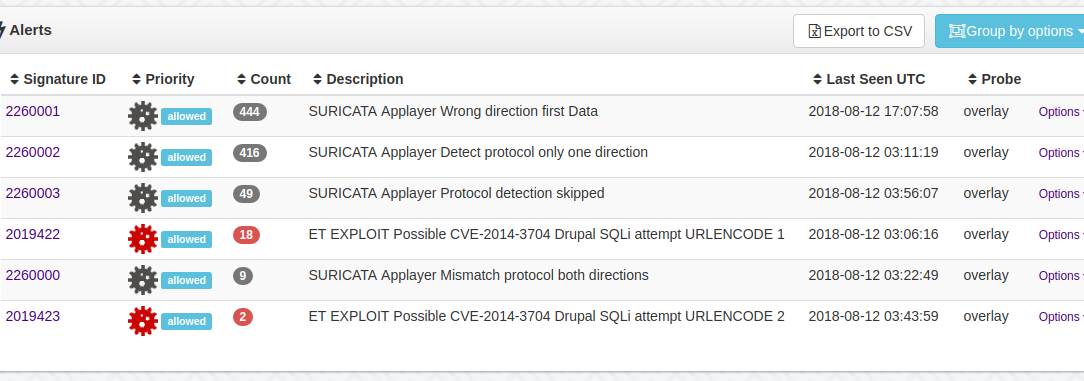This screenshot has height=381, width=1084.
Task: Click the gray gear icon for signature 2260000
Action: point(143,280)
